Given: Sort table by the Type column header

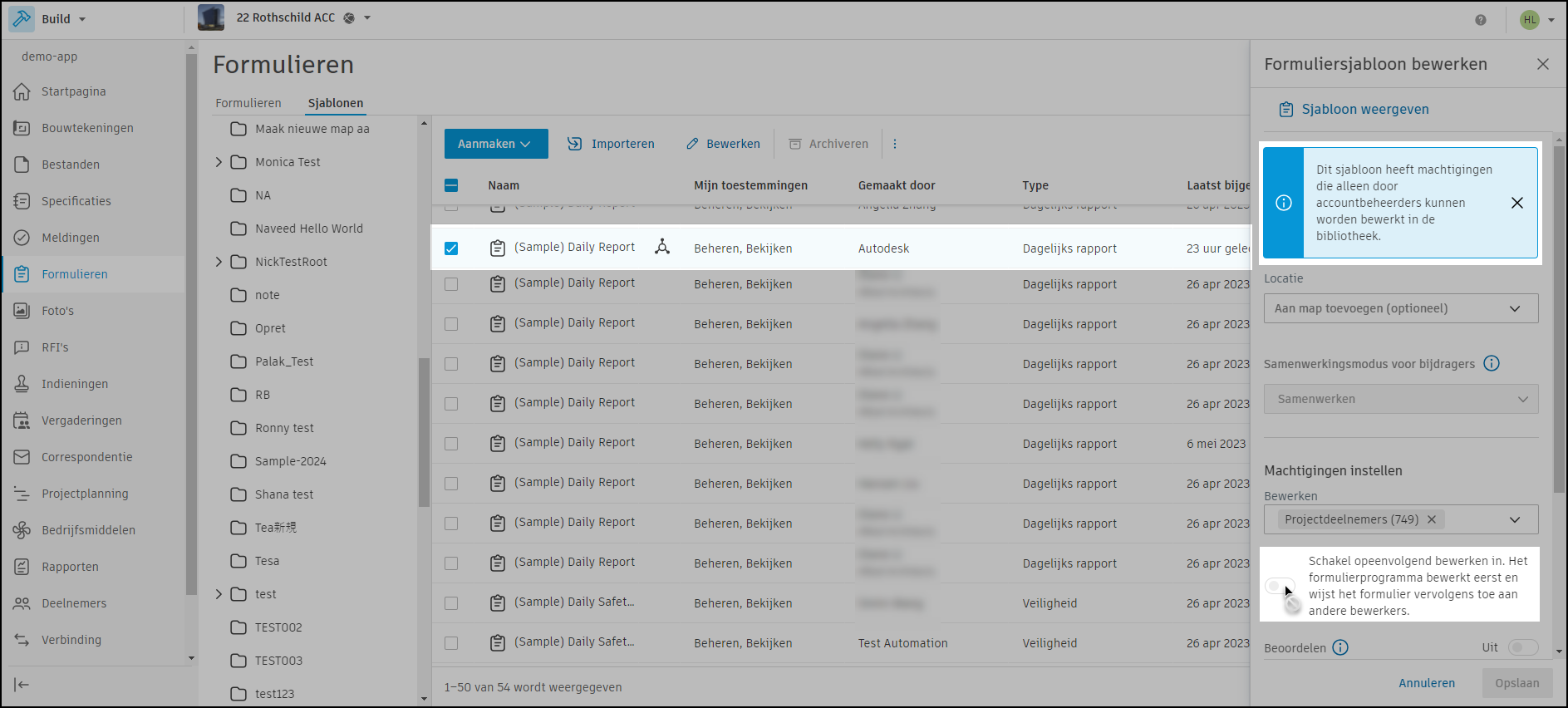Looking at the screenshot, I should click(1035, 185).
